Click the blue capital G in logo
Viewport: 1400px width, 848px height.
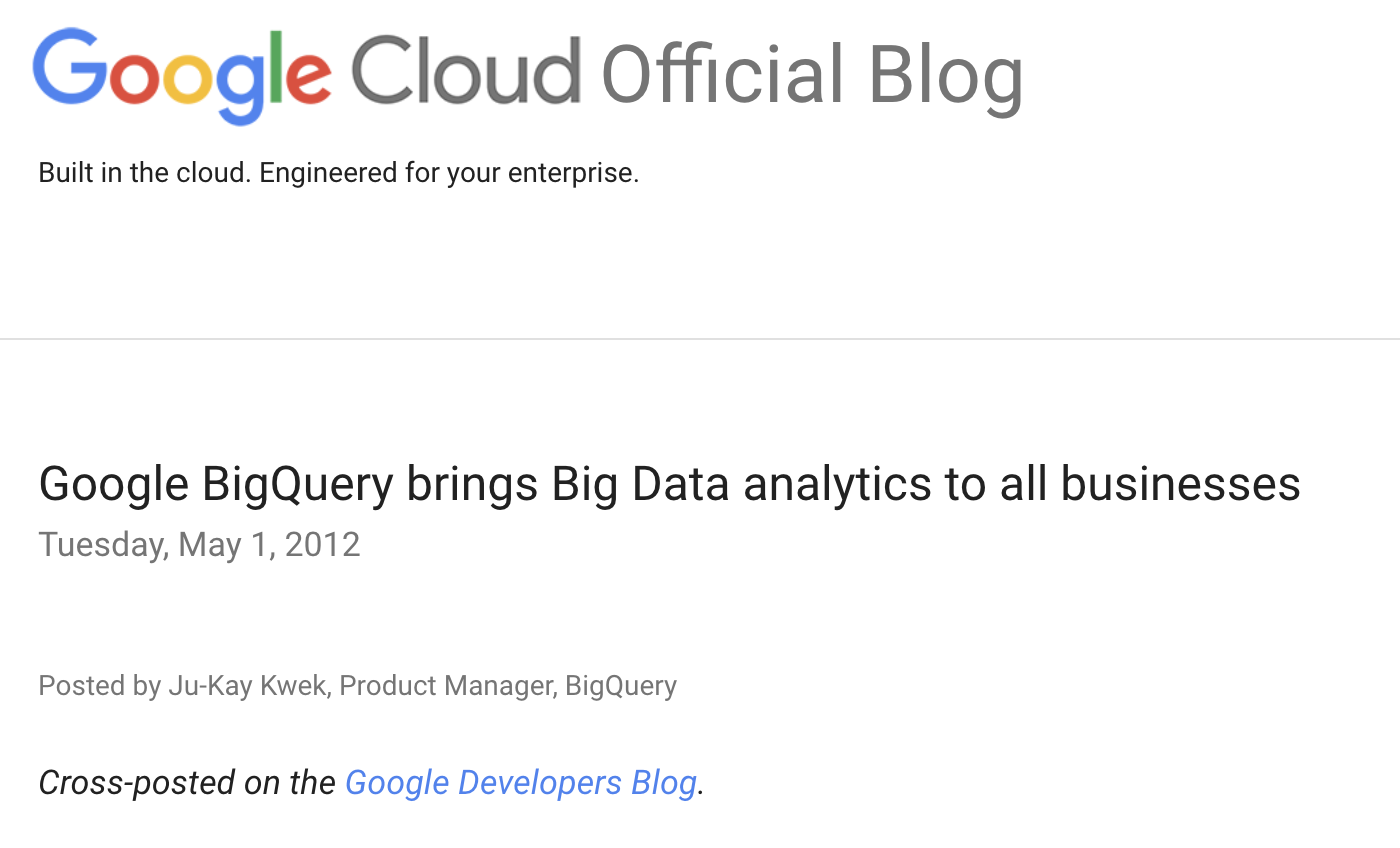click(69, 66)
